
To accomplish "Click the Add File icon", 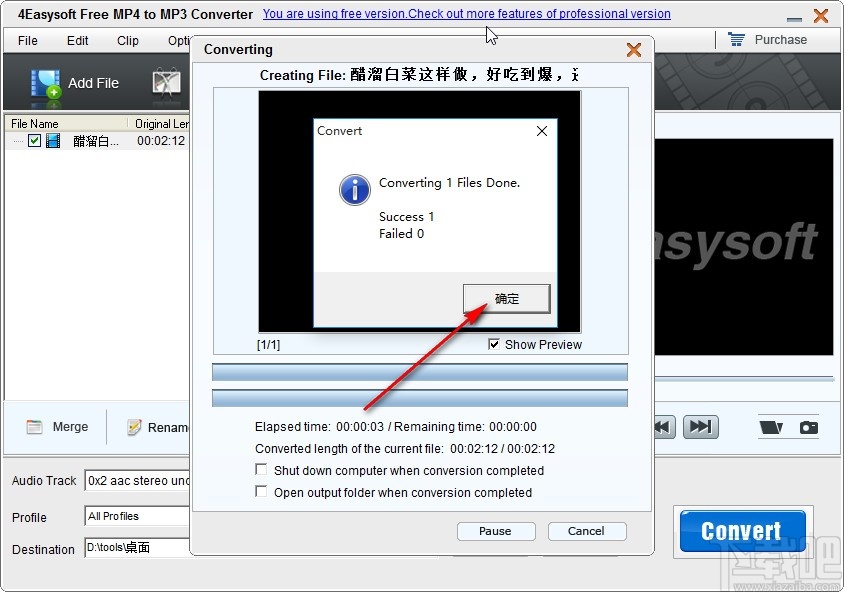I will pyautogui.click(x=46, y=82).
